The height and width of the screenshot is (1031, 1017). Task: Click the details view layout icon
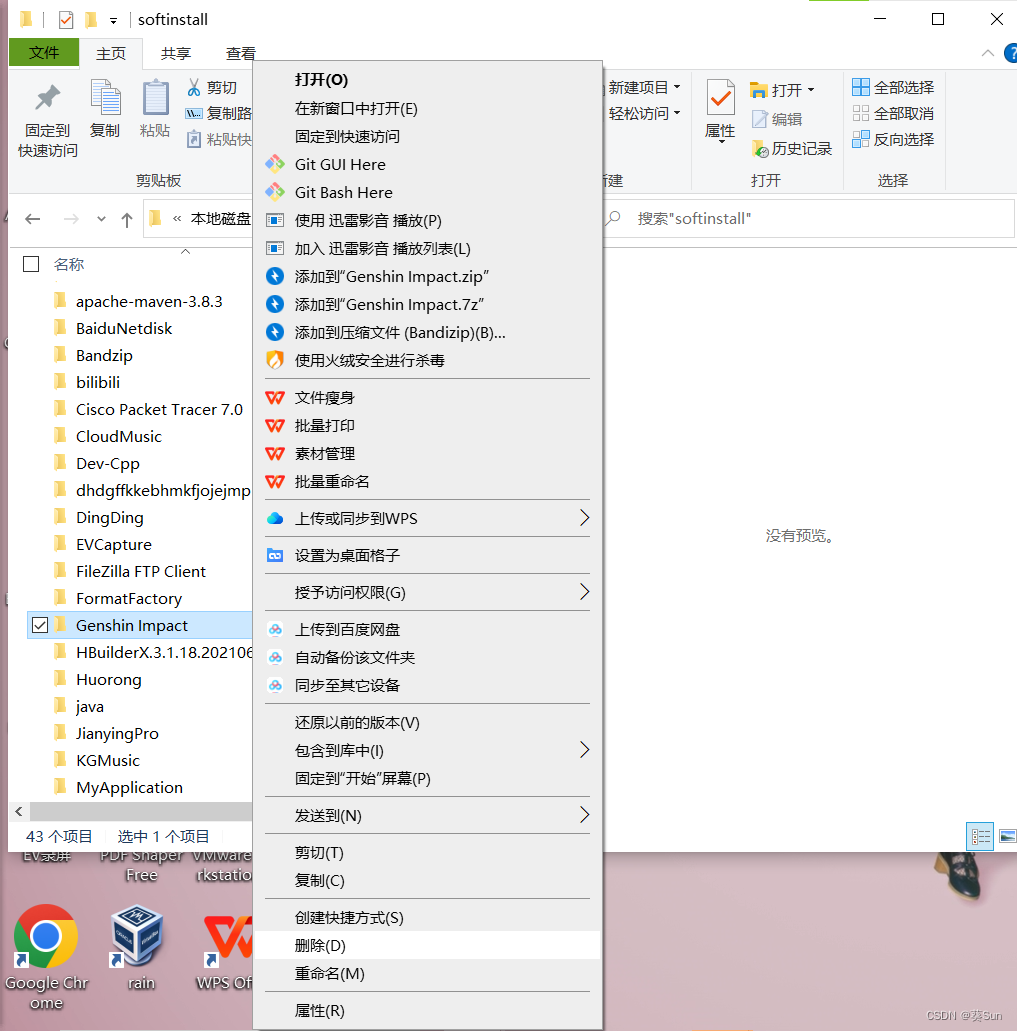pos(980,836)
